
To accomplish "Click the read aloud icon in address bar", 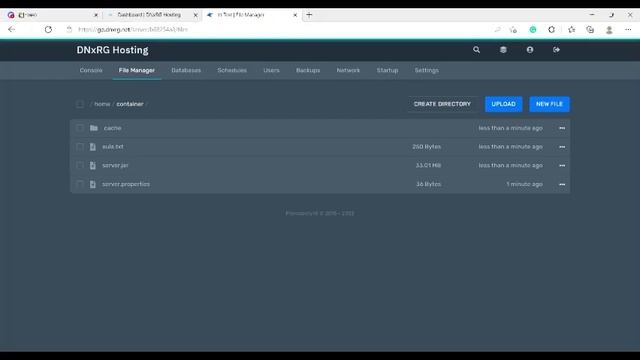I will [497, 29].
